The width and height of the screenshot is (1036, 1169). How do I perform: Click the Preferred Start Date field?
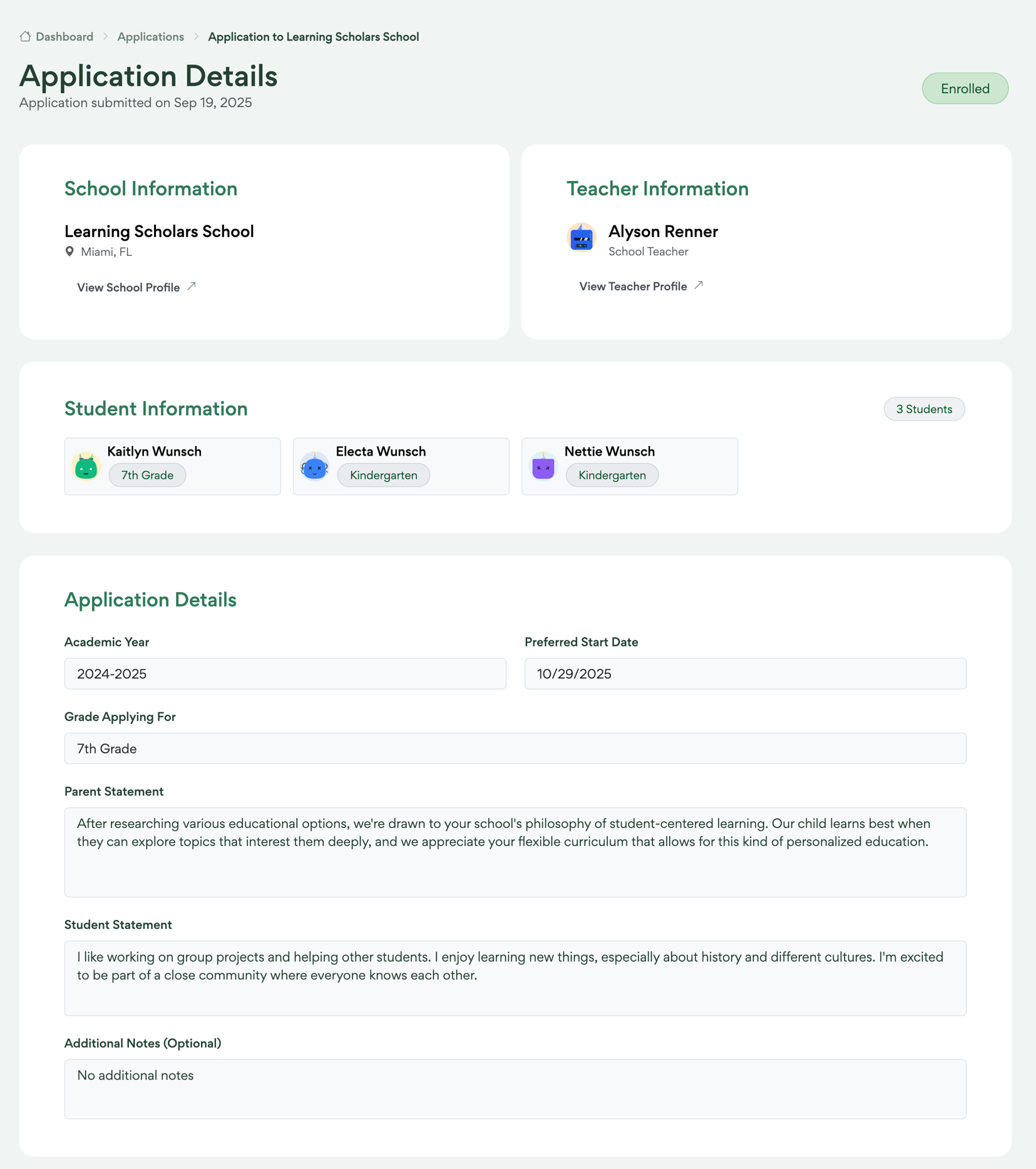(x=745, y=674)
